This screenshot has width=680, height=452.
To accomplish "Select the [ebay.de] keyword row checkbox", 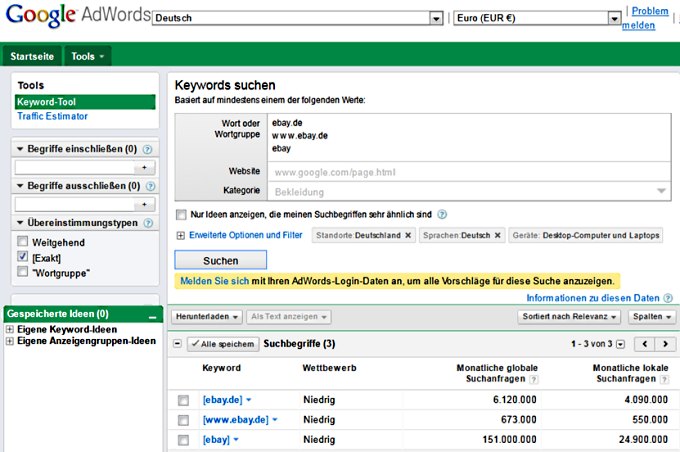I will [x=183, y=400].
